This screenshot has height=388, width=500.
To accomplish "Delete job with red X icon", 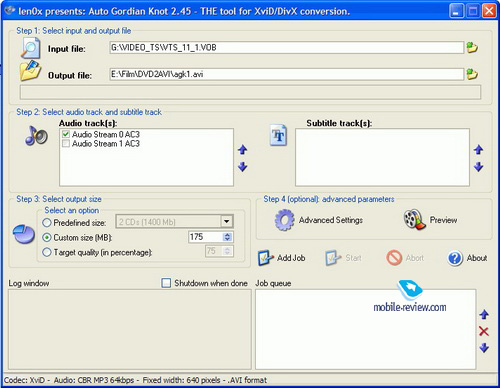I will click(484, 331).
